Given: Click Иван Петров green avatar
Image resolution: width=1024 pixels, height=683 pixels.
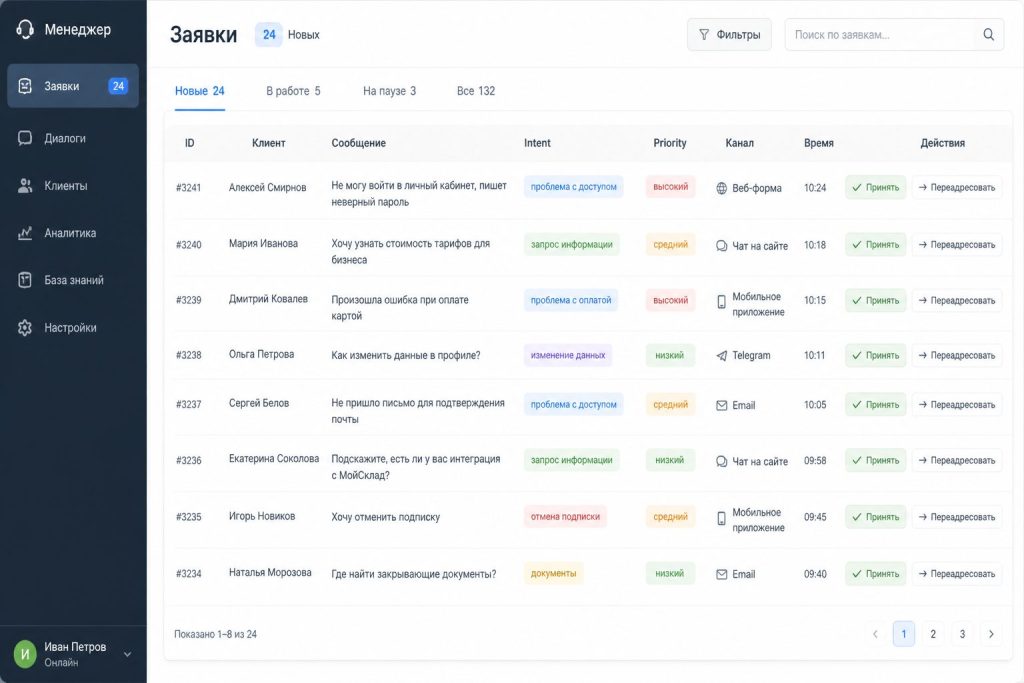Looking at the screenshot, I should tap(25, 654).
